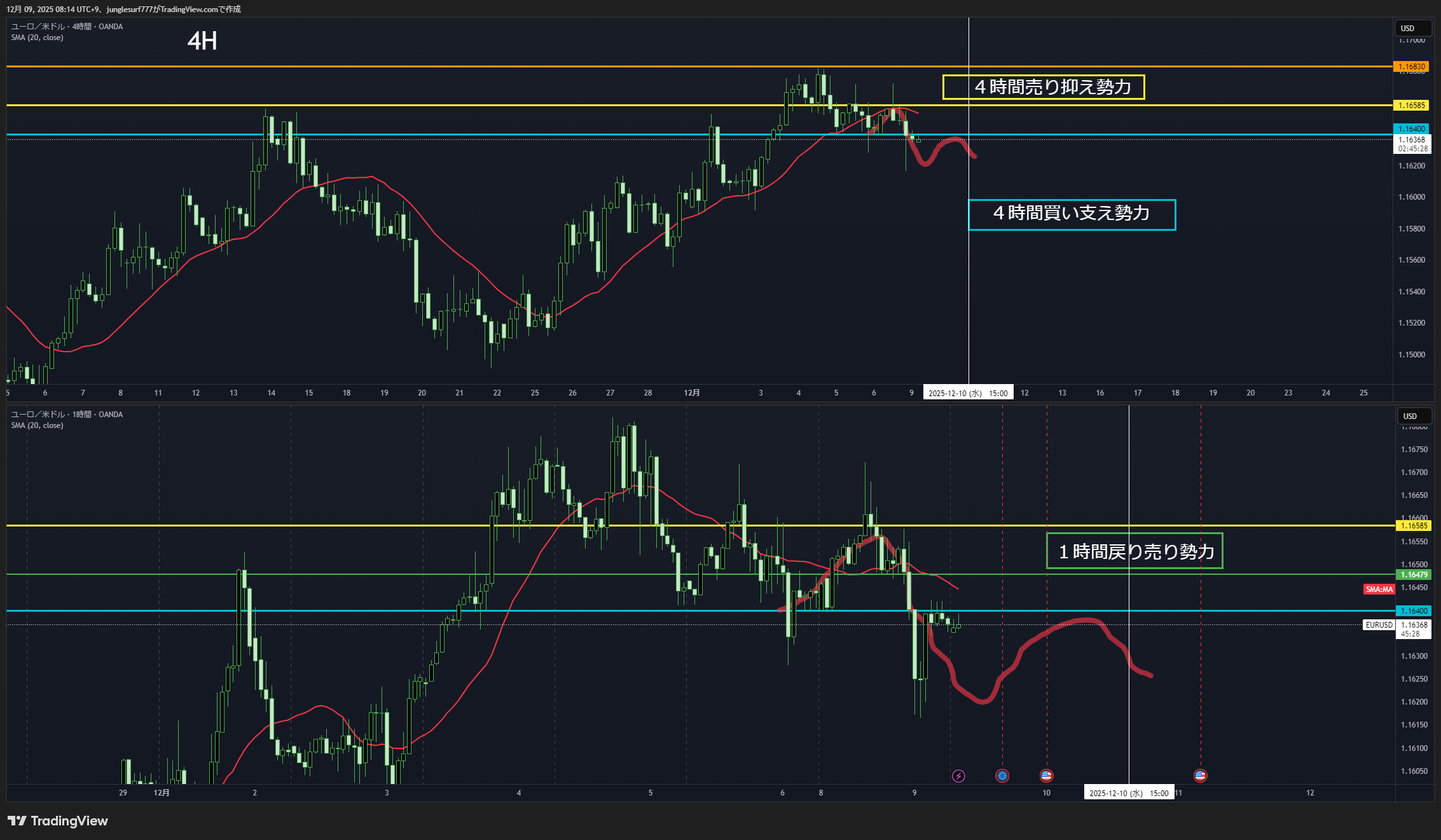The image size is (1441, 840).
Task: Select the yellow 4時間売り抑え勢力 text box
Action: (1043, 87)
